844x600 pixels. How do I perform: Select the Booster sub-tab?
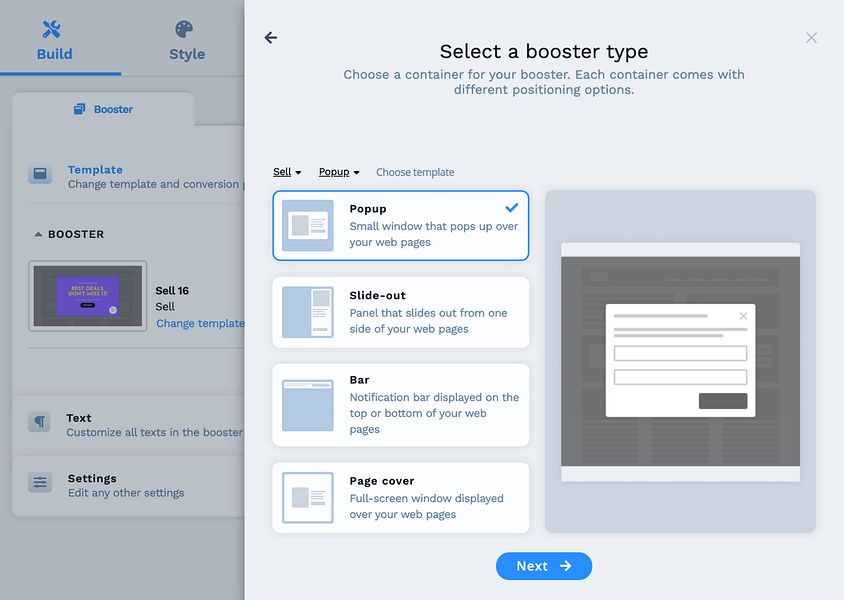coord(103,109)
